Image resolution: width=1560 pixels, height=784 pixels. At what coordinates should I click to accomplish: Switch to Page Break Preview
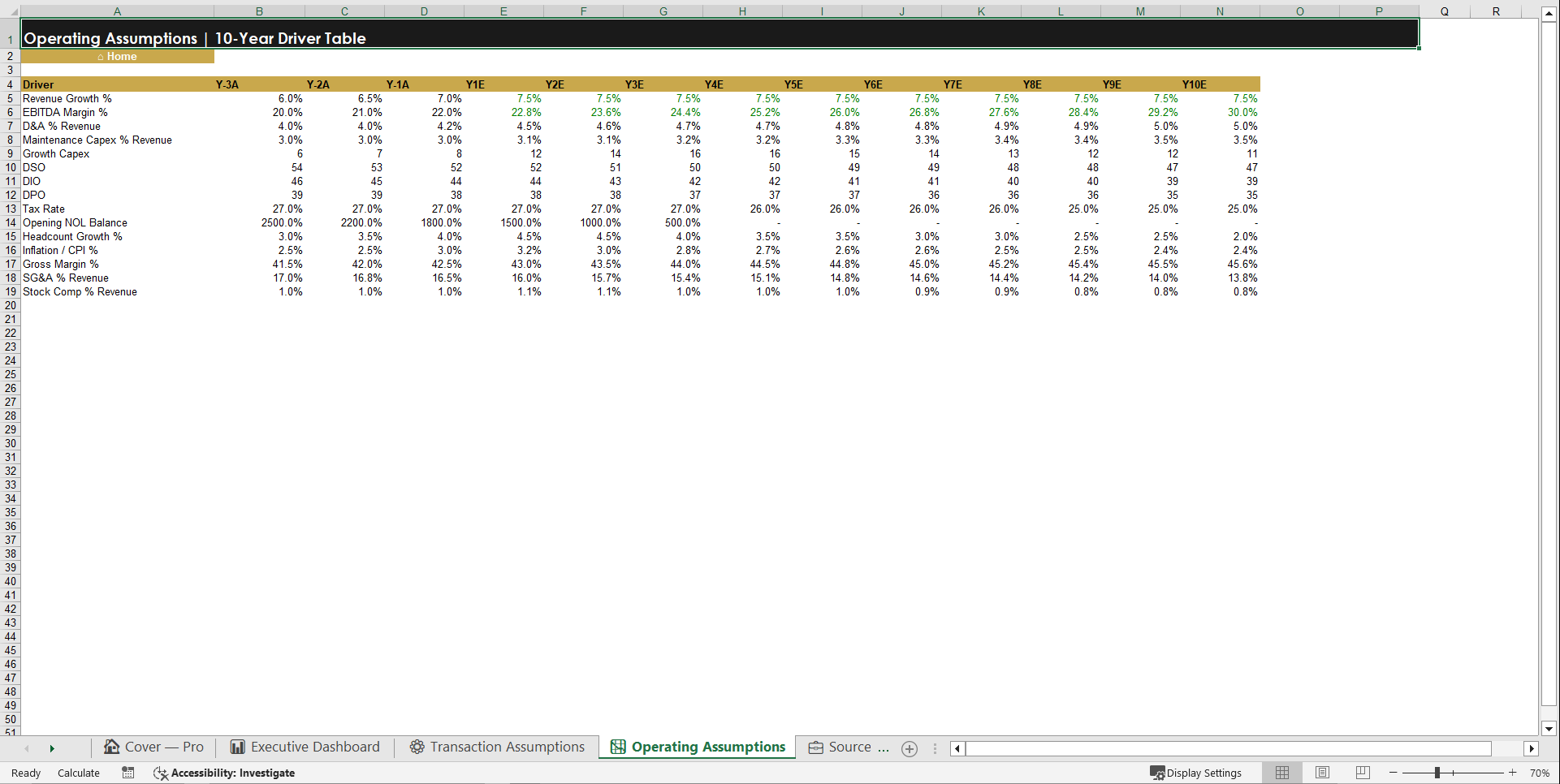pyautogui.click(x=1363, y=773)
